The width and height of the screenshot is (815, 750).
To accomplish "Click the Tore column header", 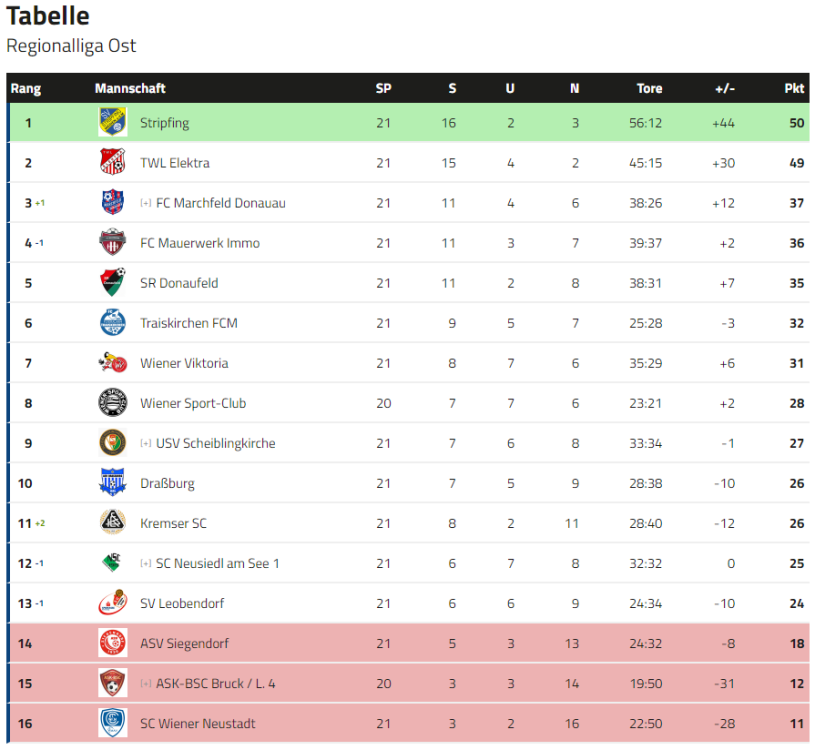I will click(x=649, y=88).
